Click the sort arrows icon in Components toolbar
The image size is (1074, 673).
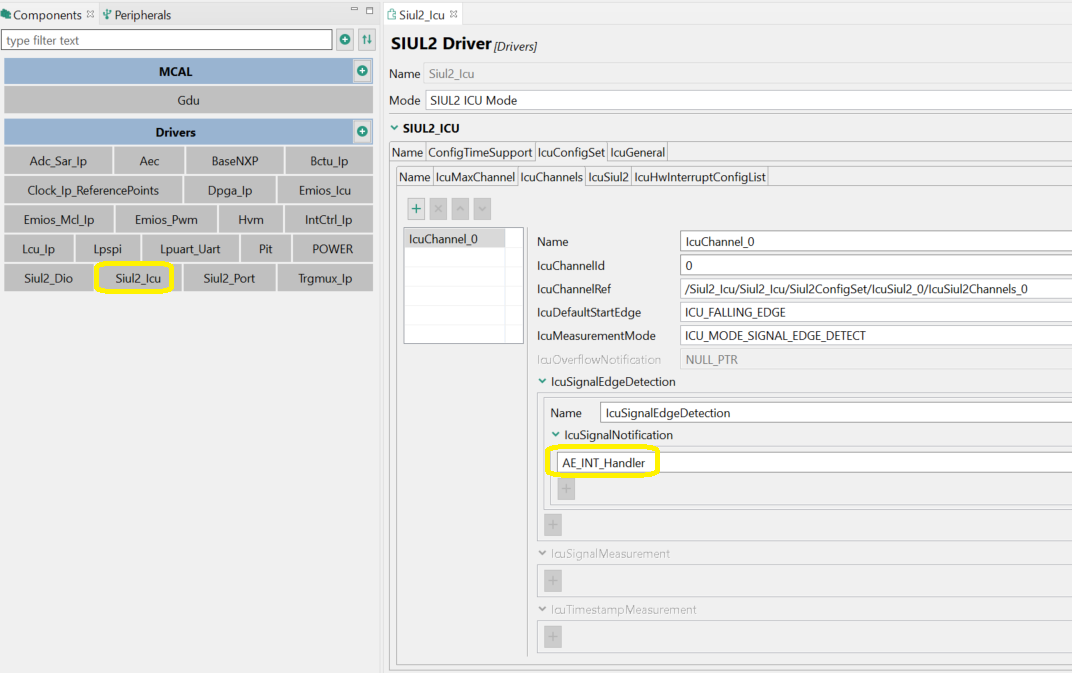[x=368, y=39]
